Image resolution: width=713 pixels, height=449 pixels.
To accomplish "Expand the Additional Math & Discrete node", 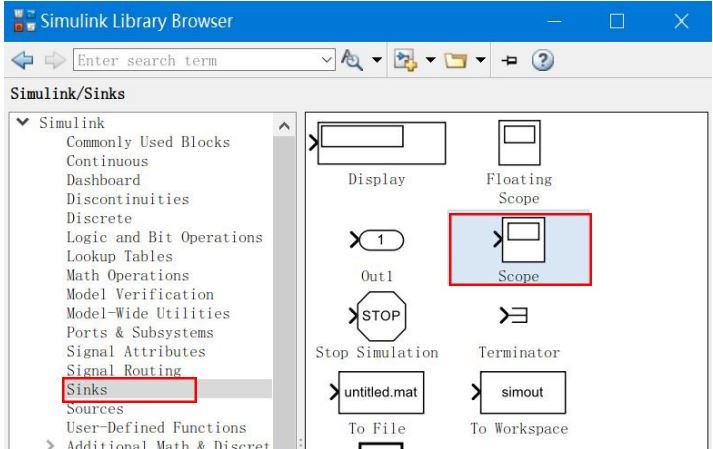I will pyautogui.click(x=50, y=444).
